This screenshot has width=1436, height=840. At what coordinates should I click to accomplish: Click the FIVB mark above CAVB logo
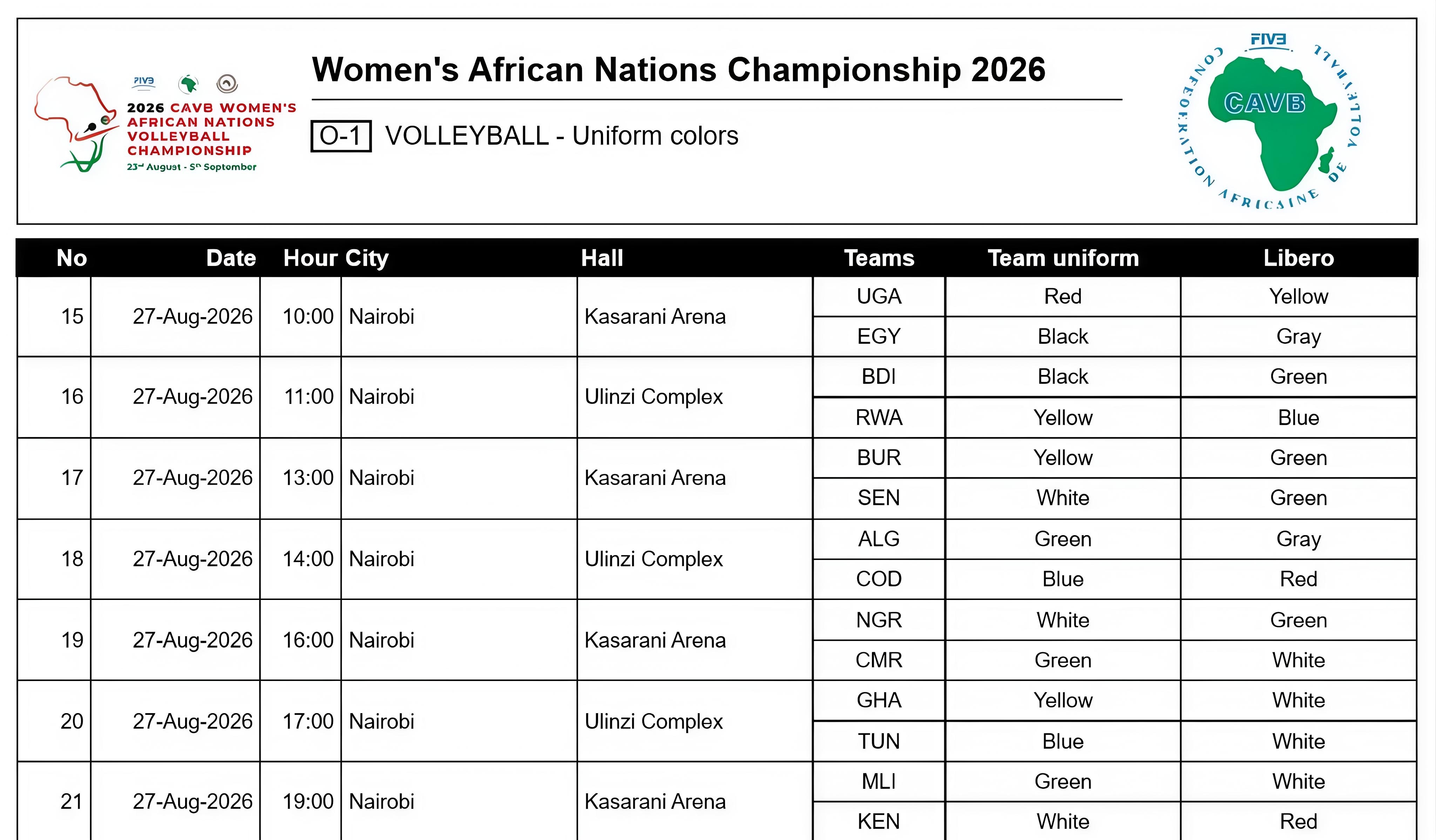click(1268, 40)
